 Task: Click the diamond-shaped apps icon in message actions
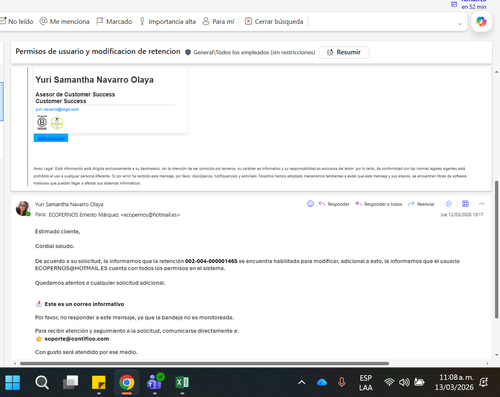[449, 204]
